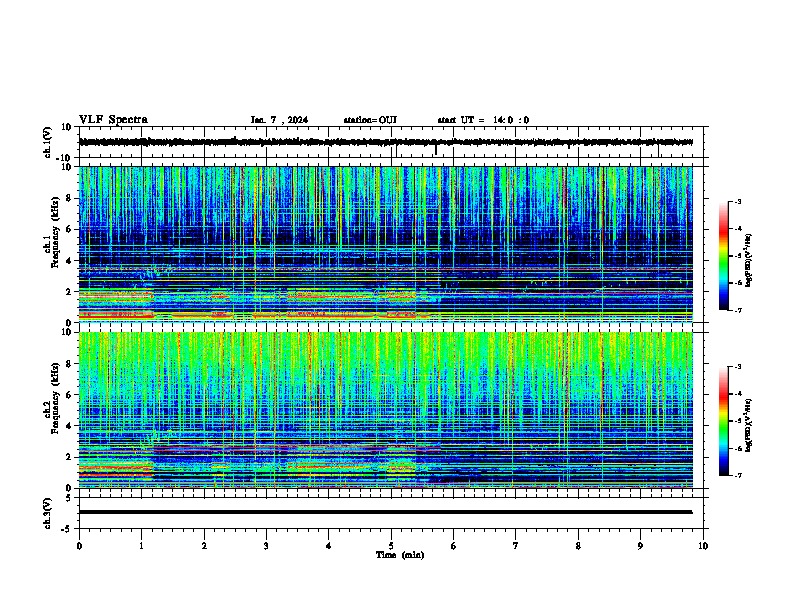Select the "ch.3(V)" axis label
Viewport: 792px width, 612px height.
47,513
